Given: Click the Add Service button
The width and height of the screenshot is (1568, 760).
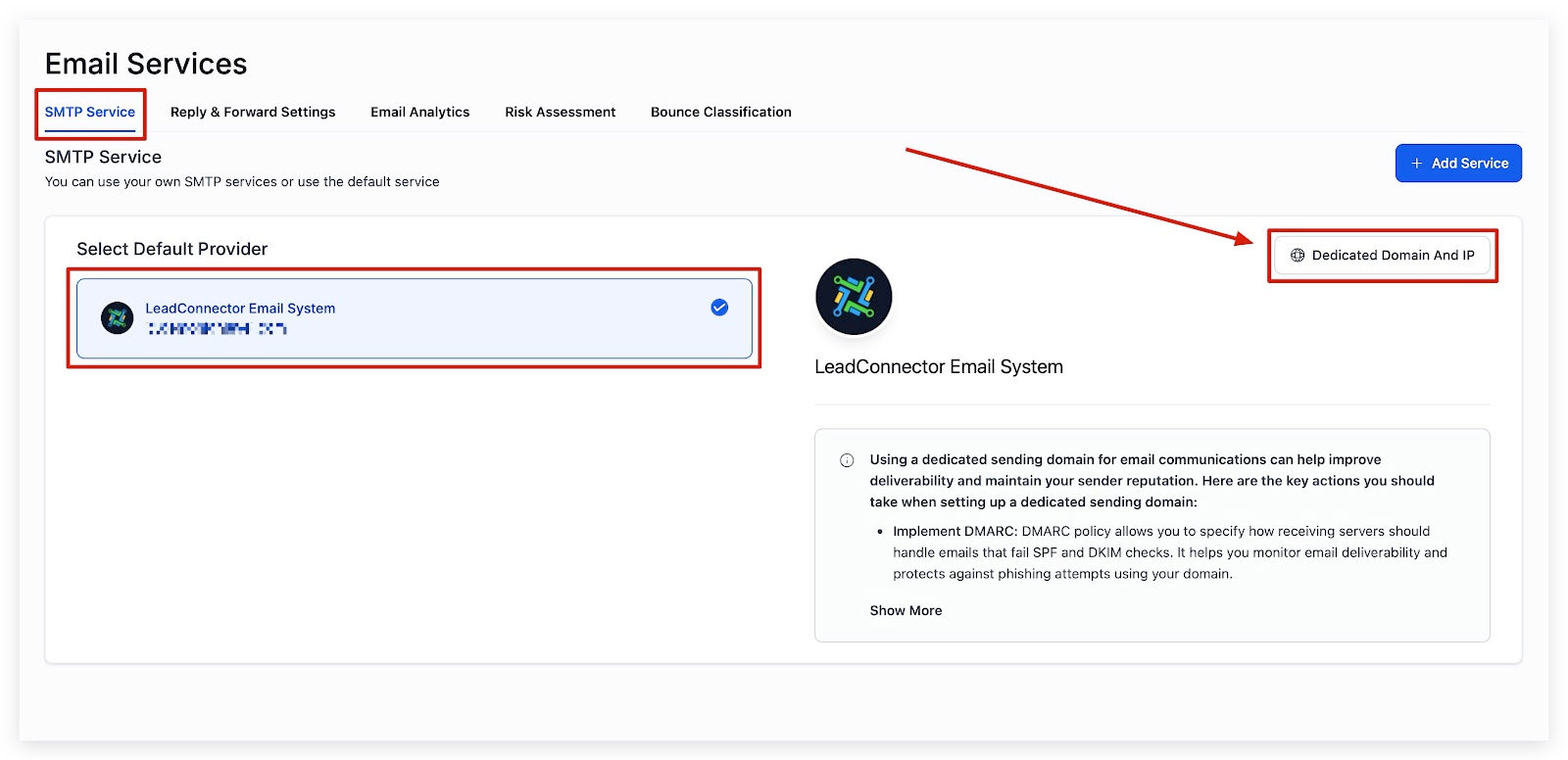Looking at the screenshot, I should [x=1458, y=164].
